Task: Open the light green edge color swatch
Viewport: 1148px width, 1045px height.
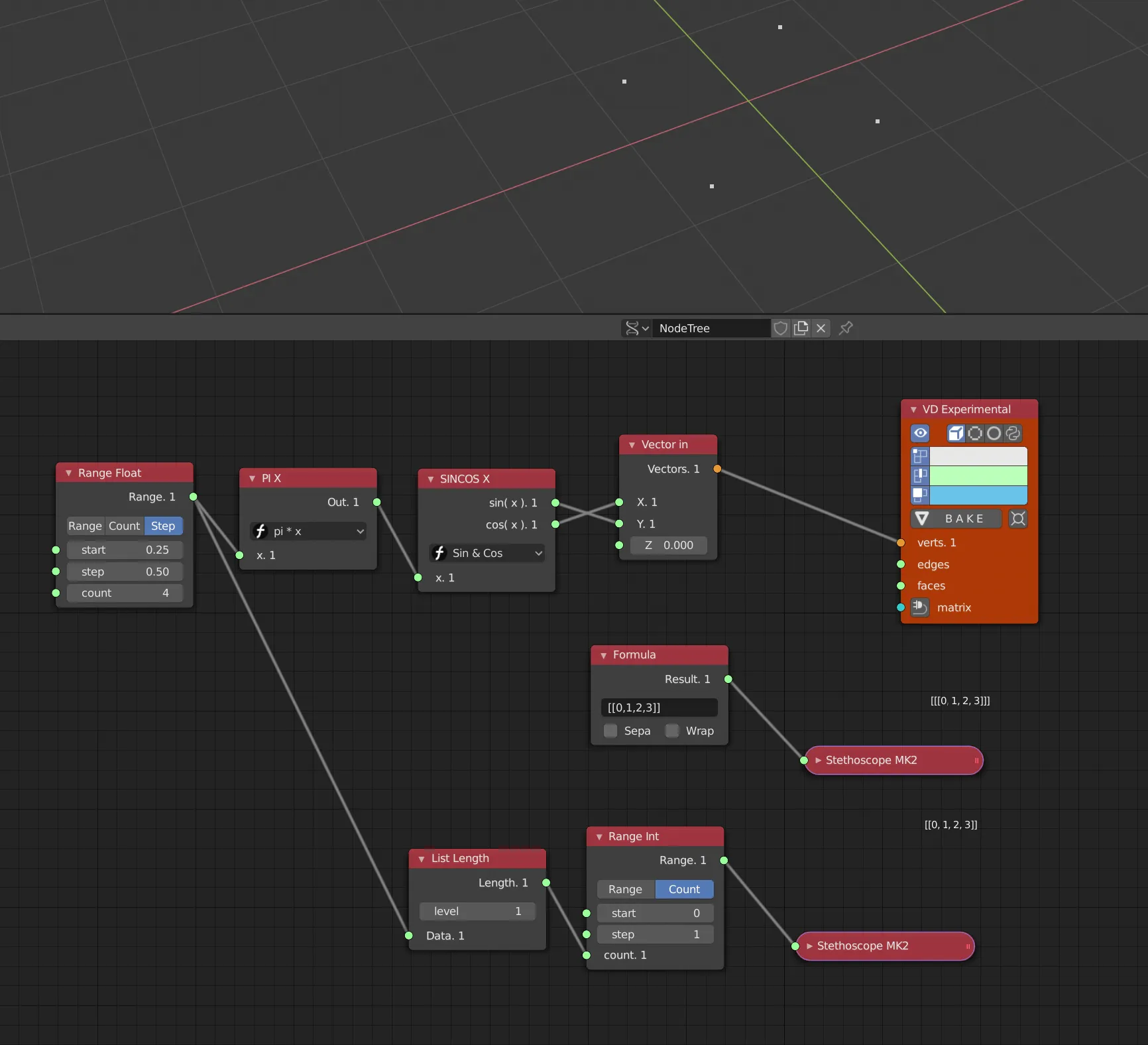Action: pyautogui.click(x=978, y=475)
